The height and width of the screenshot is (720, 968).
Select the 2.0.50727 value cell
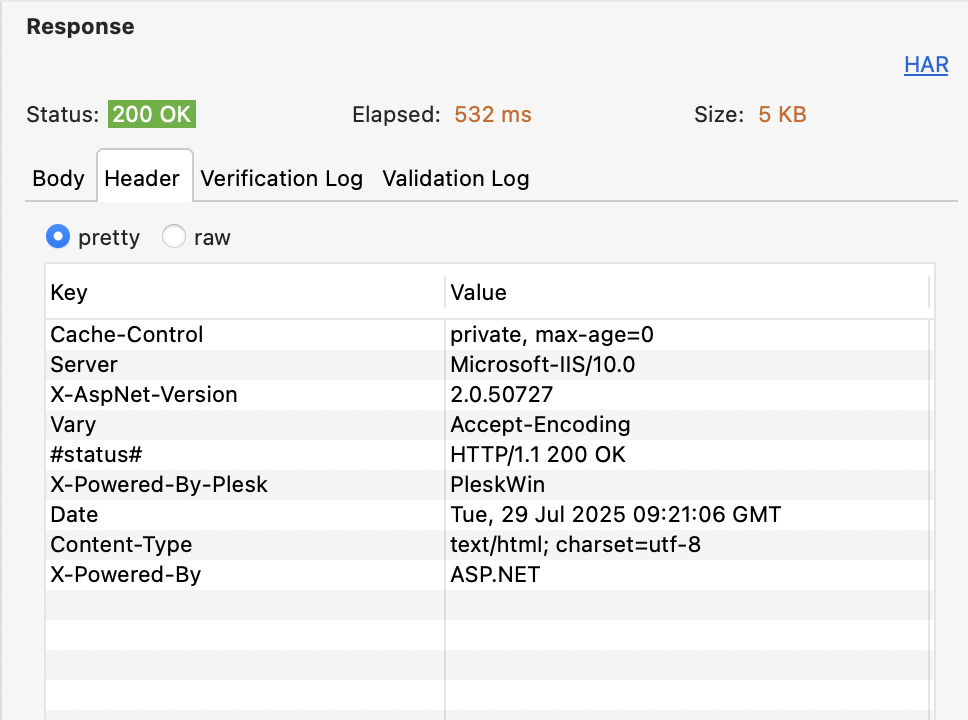click(686, 395)
